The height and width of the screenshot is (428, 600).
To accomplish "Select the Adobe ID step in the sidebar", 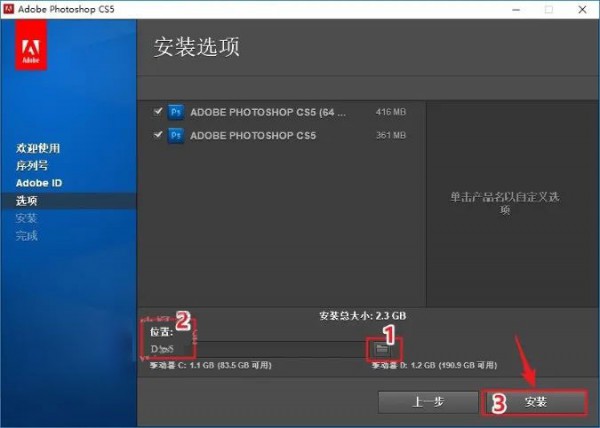I will tap(39, 183).
